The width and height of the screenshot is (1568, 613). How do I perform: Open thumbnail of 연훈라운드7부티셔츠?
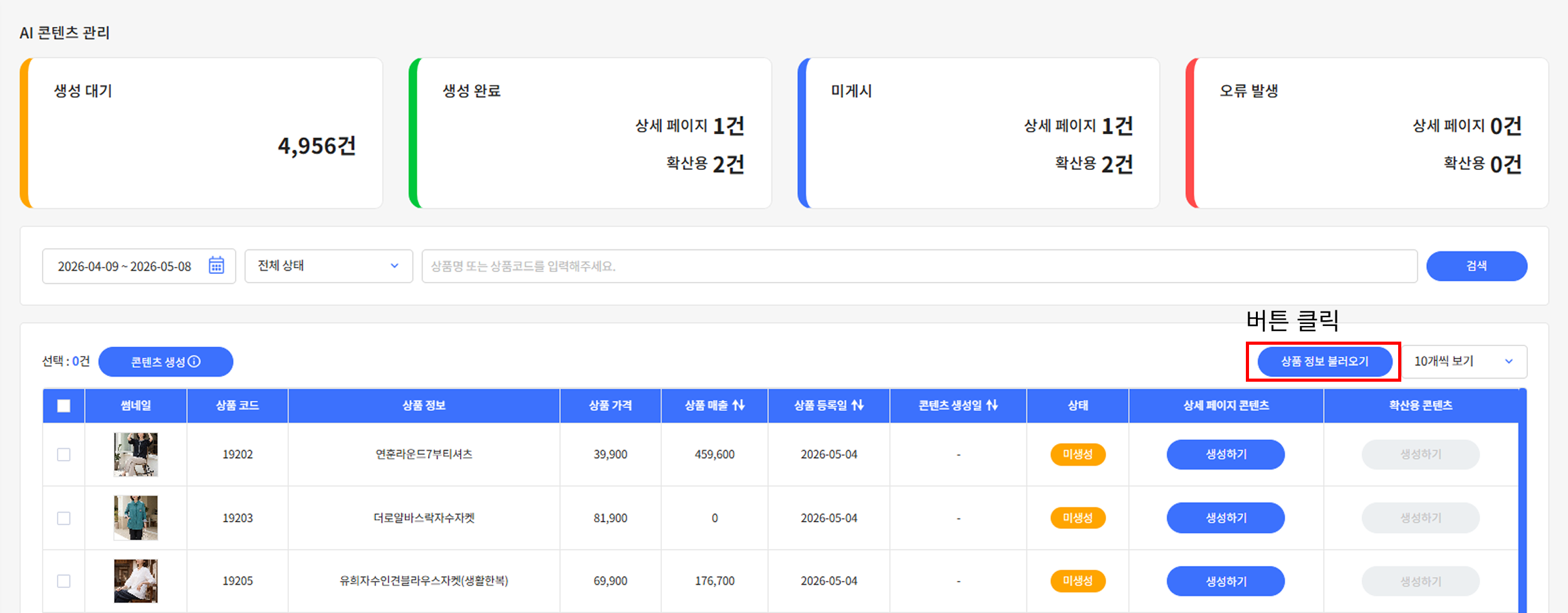(135, 454)
